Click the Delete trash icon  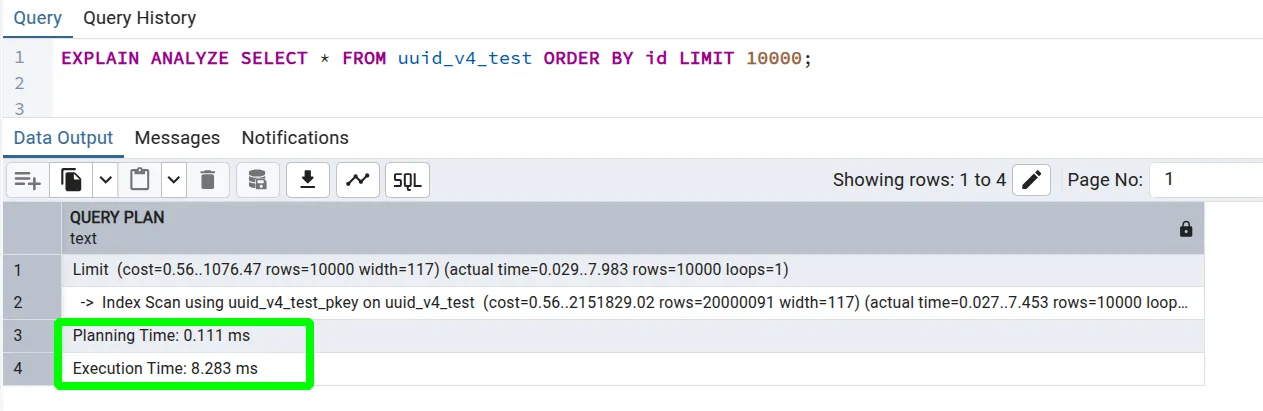point(208,180)
